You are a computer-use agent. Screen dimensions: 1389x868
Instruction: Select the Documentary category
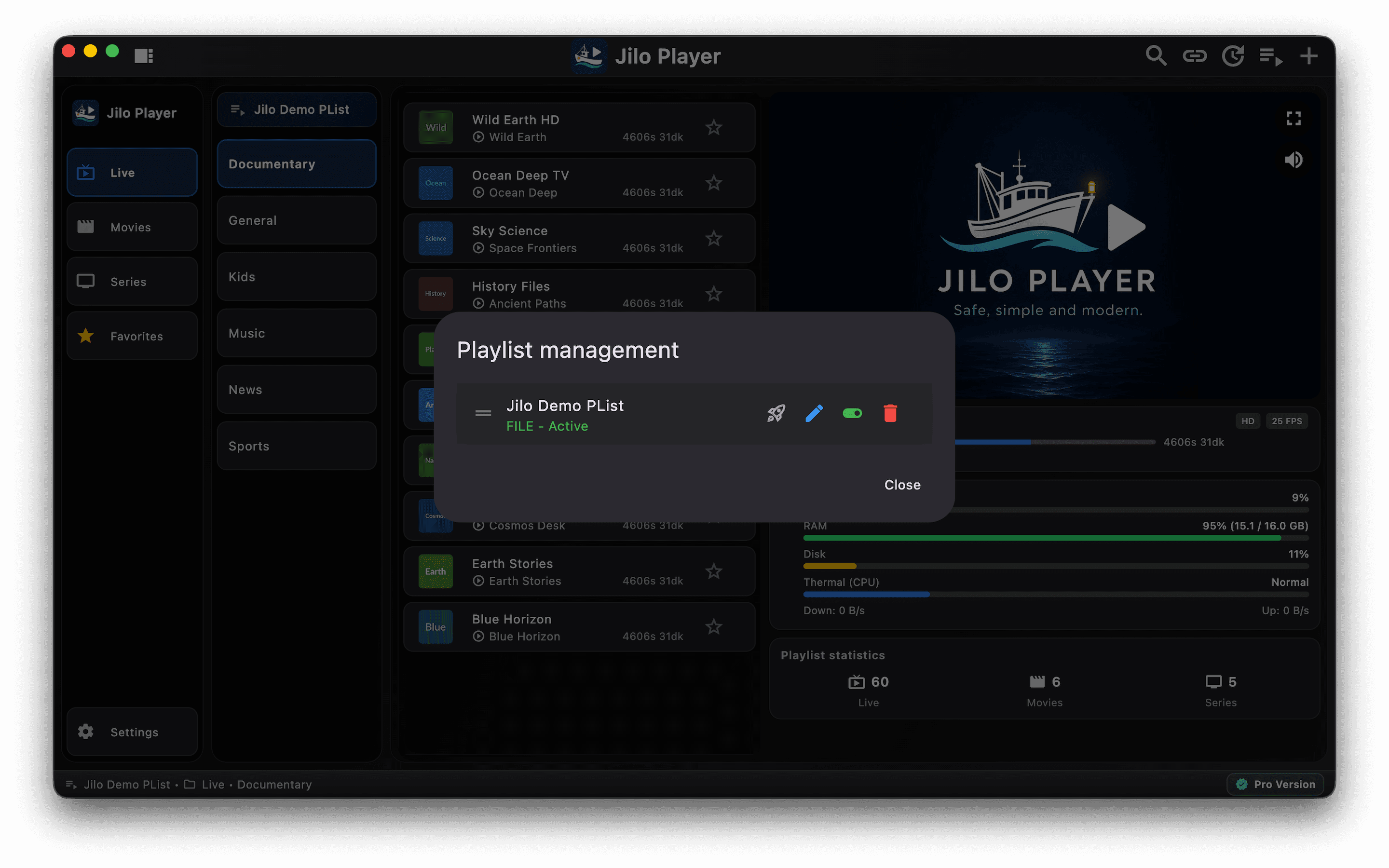(297, 164)
